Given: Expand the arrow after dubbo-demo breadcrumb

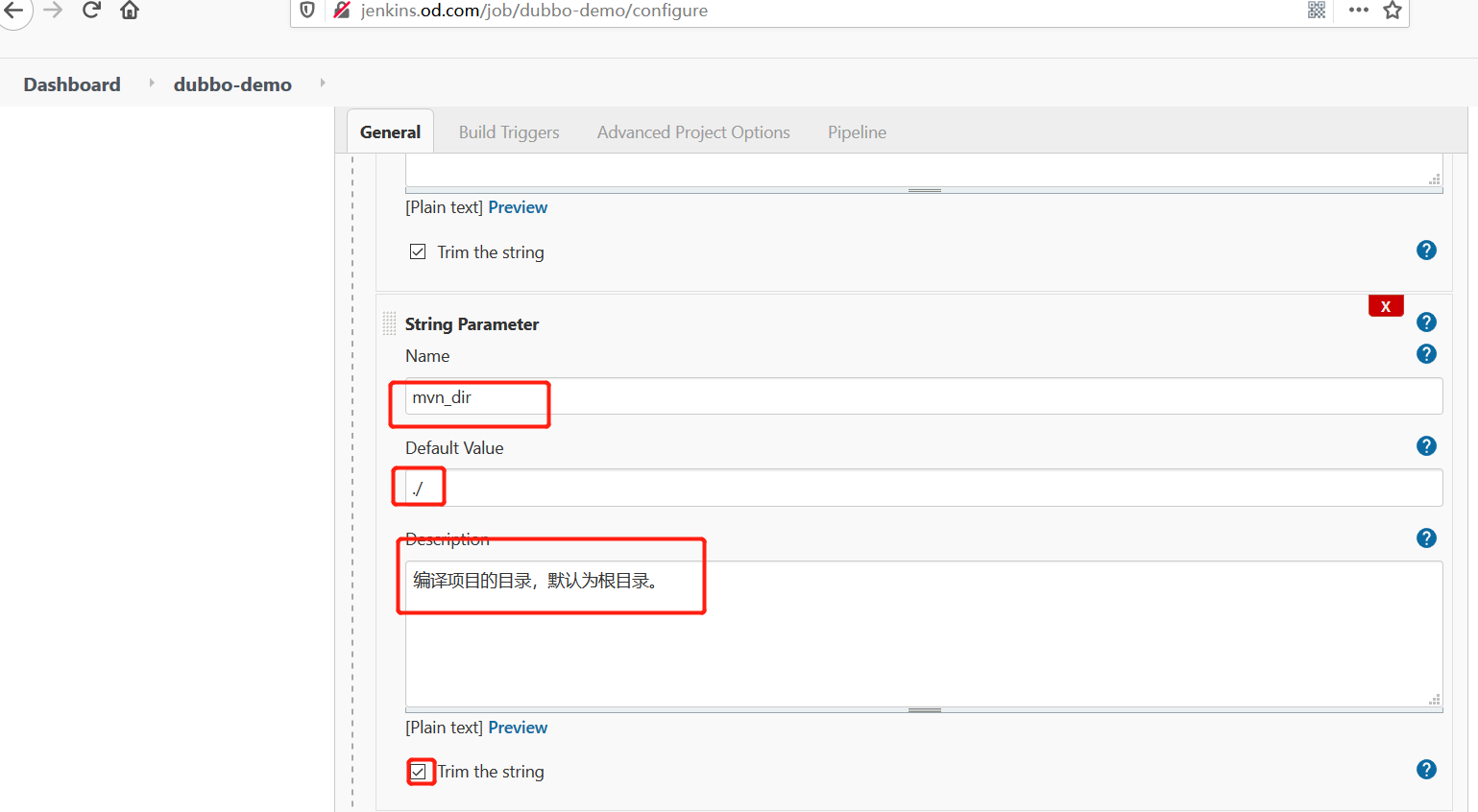Looking at the screenshot, I should tap(323, 84).
